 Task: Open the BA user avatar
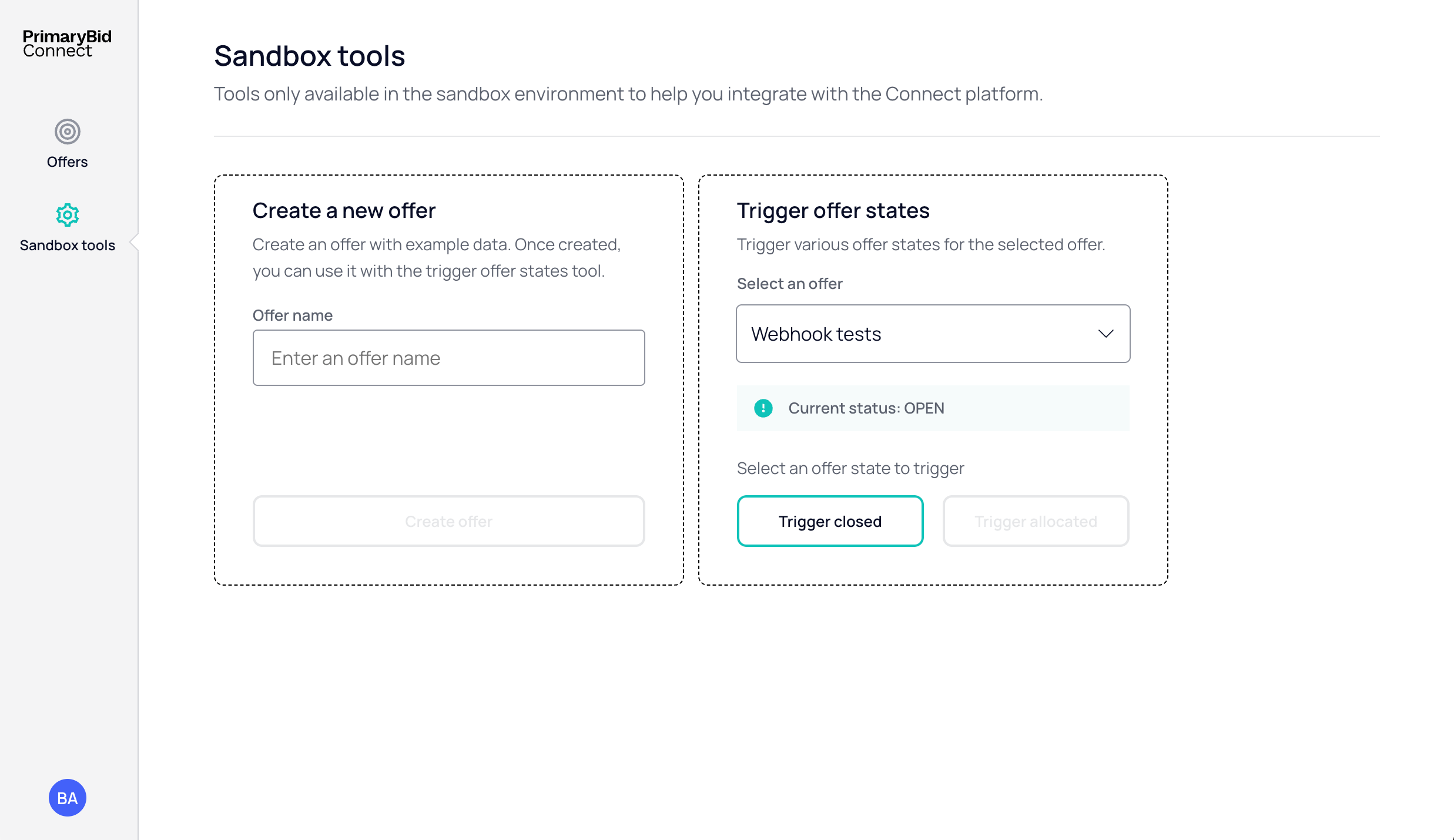click(67, 798)
